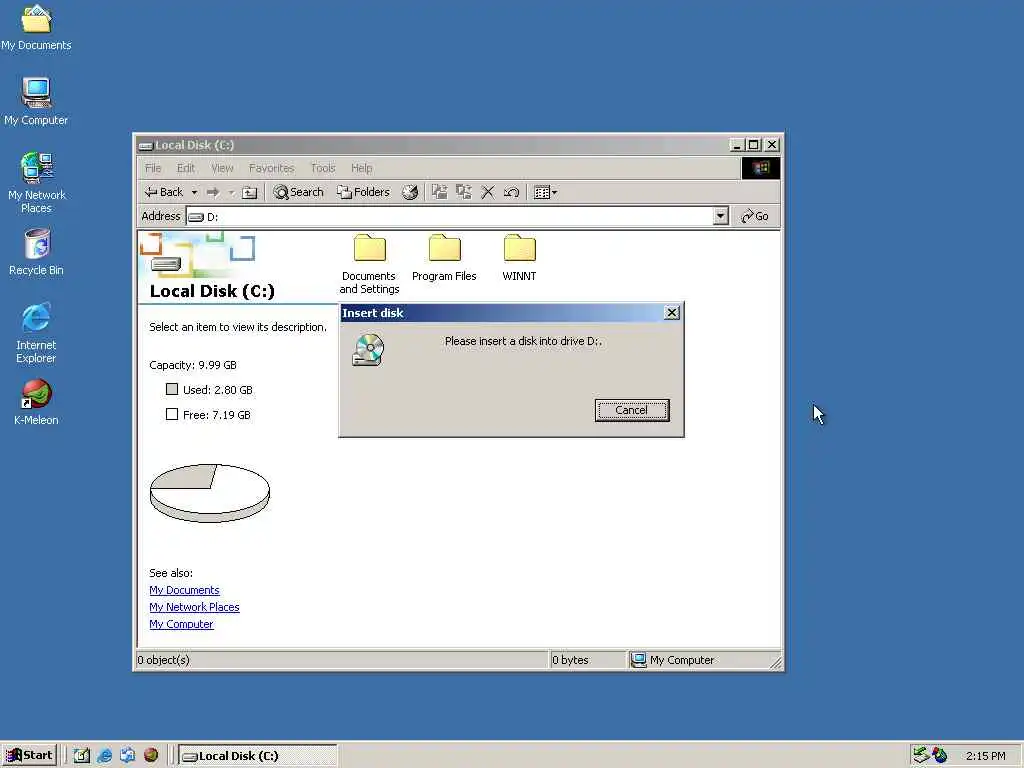1024x768 pixels.
Task: Click the network connection tray icon
Action: point(921,755)
